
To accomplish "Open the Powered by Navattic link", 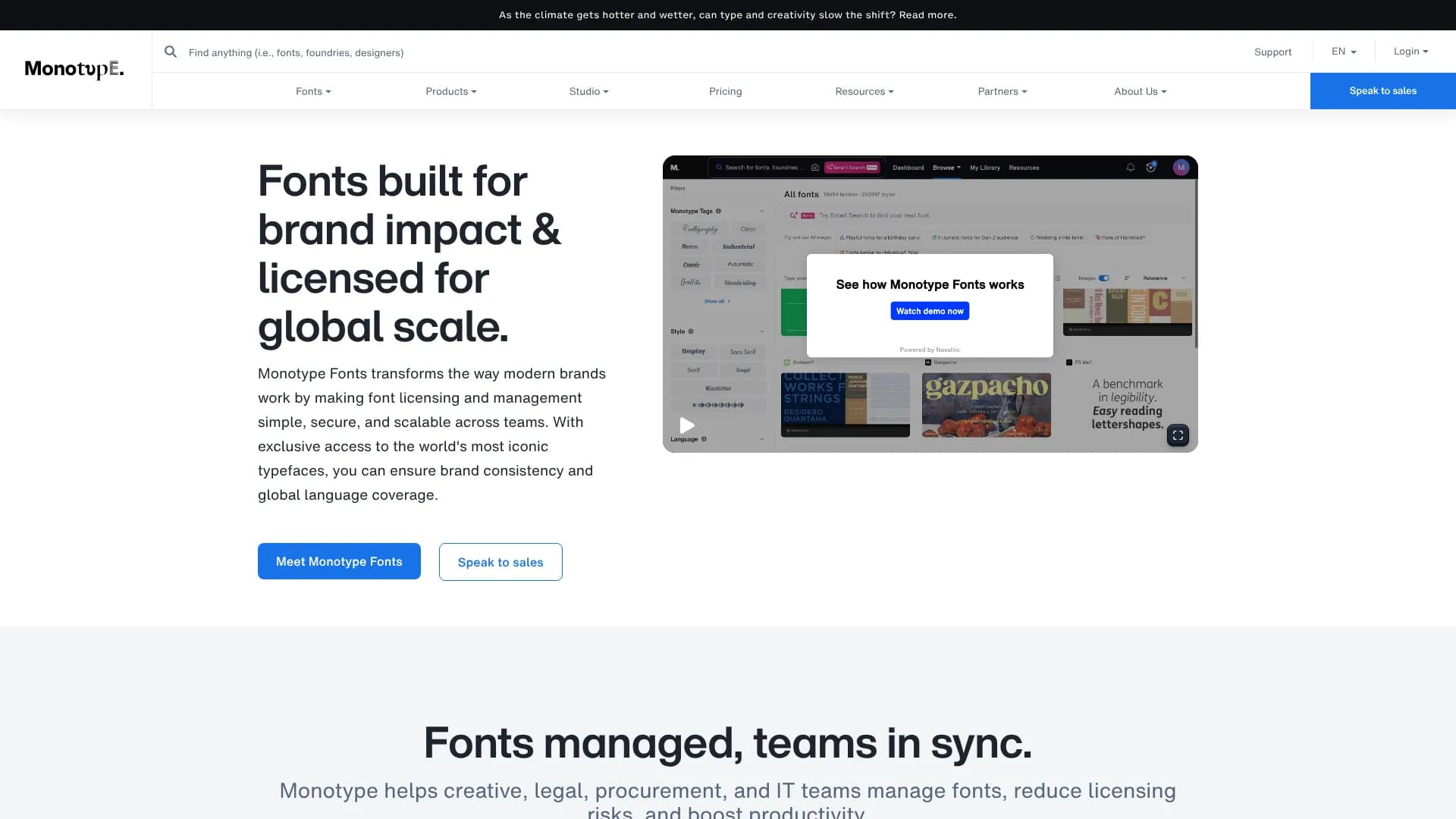I will [x=930, y=350].
